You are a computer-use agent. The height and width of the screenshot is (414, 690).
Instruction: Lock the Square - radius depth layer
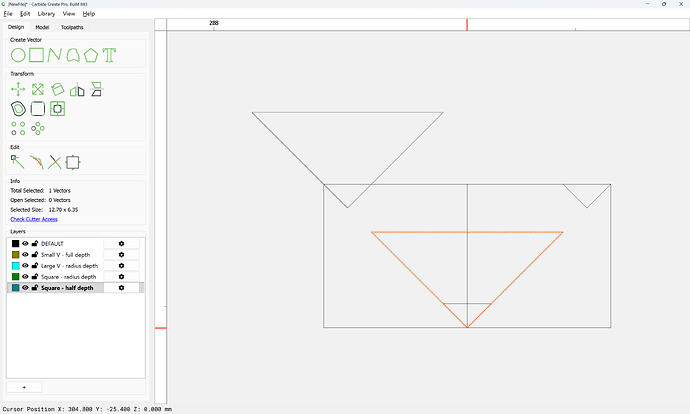click(x=35, y=276)
